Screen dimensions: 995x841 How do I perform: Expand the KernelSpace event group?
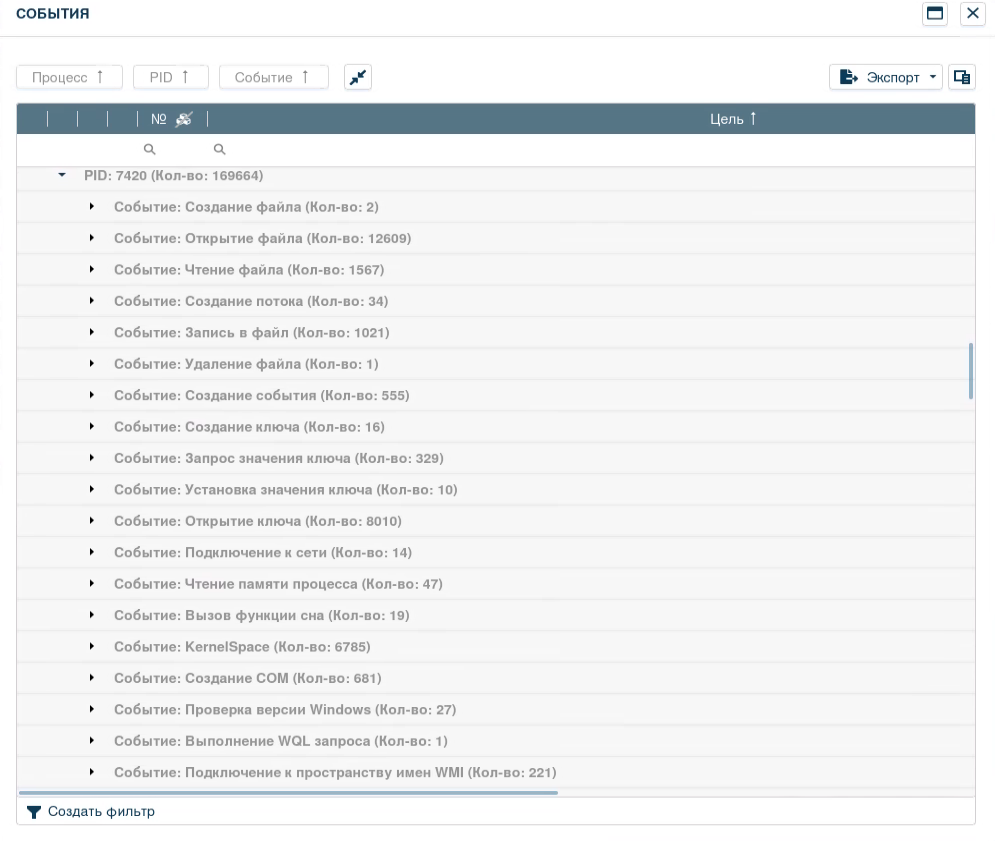click(x=91, y=647)
